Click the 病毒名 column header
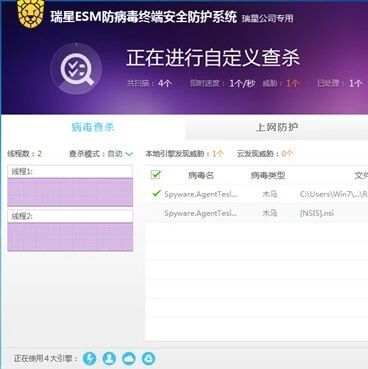Screen dimensions: 368x369 click(x=201, y=175)
